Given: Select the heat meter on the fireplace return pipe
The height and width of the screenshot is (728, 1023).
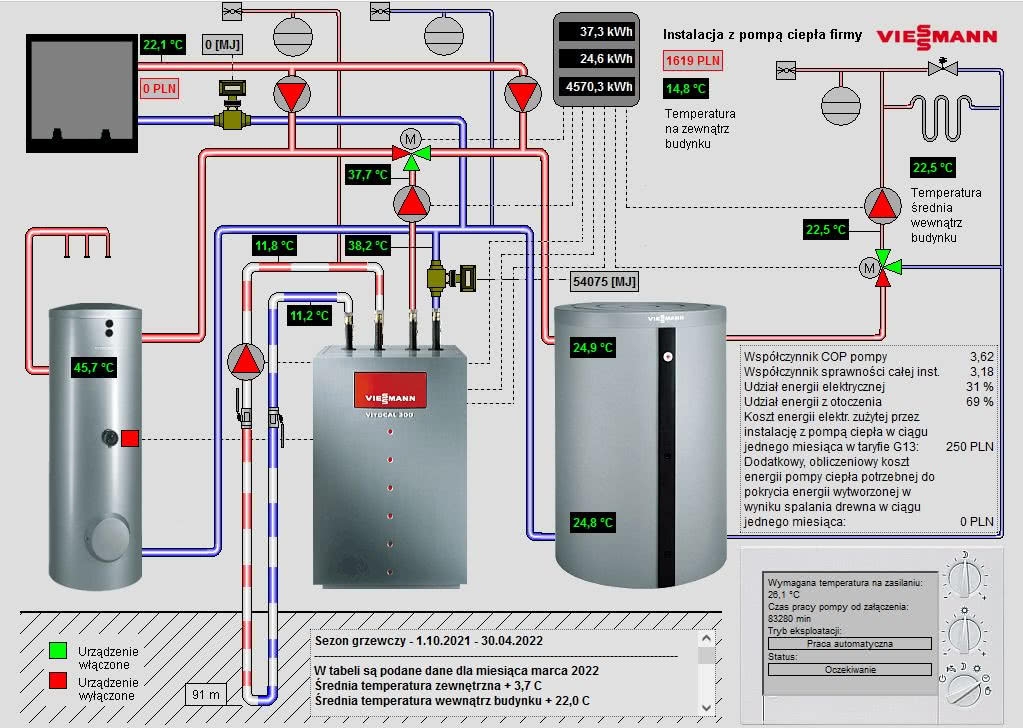Looking at the screenshot, I should coord(232,104).
